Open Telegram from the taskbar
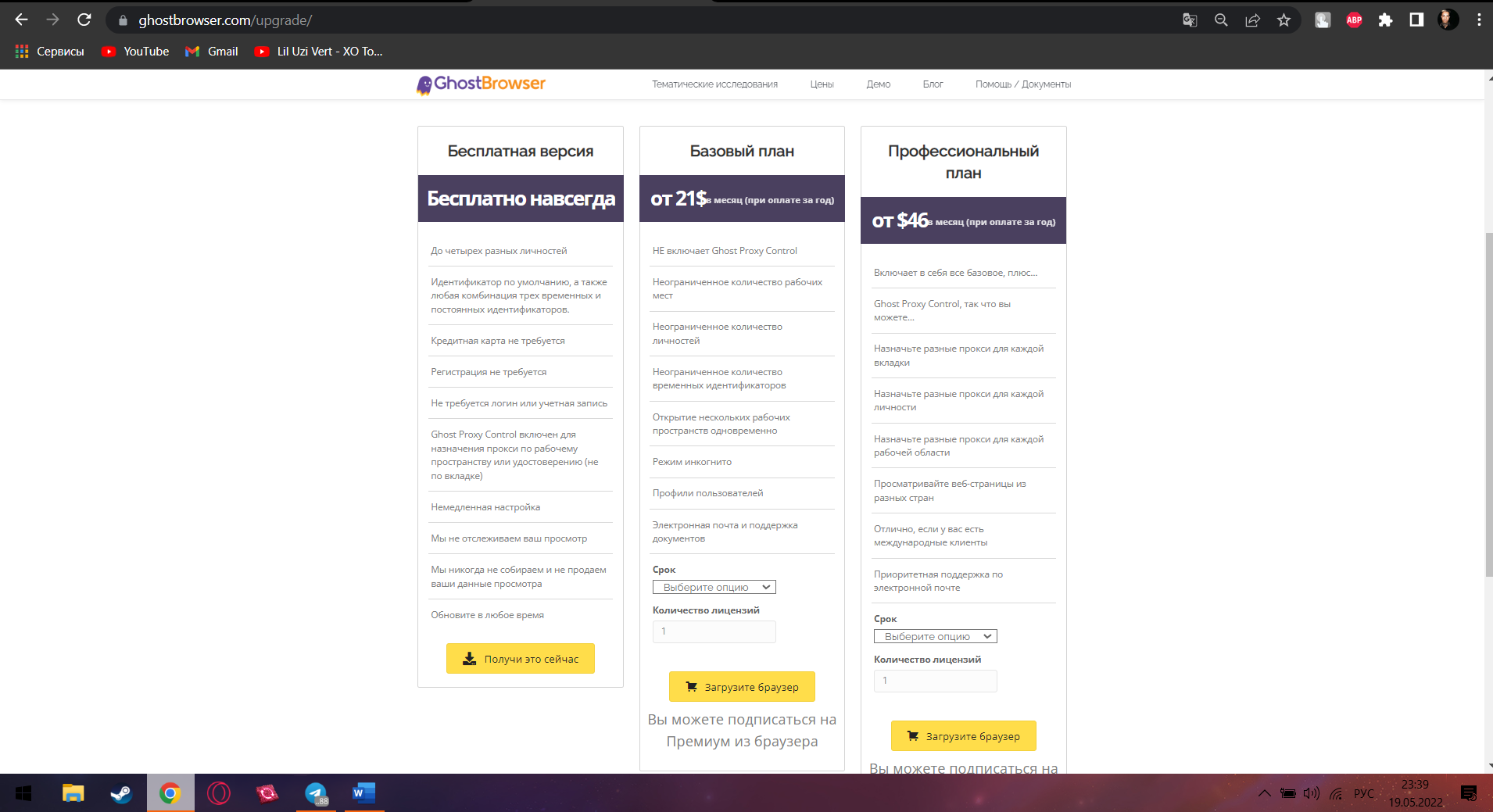Image resolution: width=1493 pixels, height=812 pixels. 316,793
